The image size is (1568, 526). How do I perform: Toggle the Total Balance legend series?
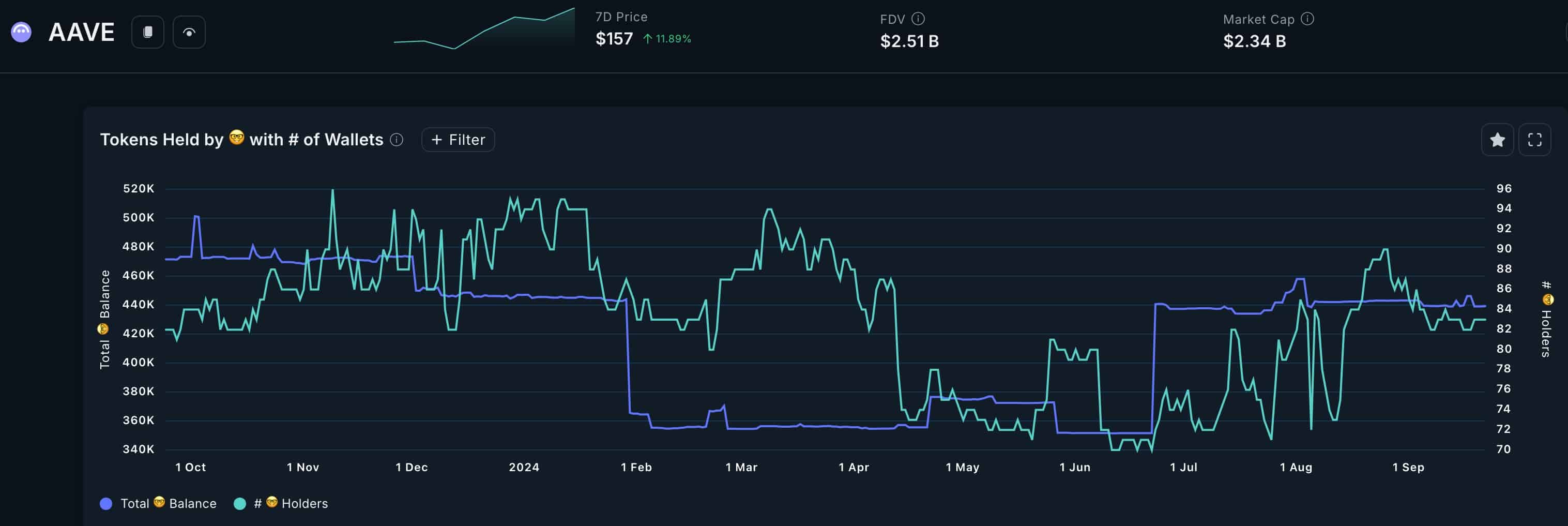[x=158, y=503]
